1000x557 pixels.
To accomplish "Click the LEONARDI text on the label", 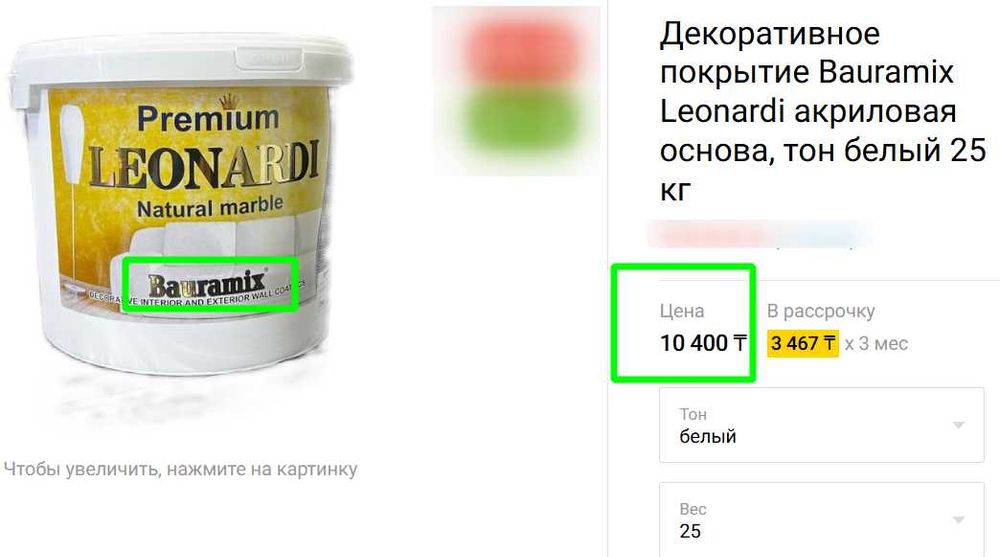I will pos(203,167).
